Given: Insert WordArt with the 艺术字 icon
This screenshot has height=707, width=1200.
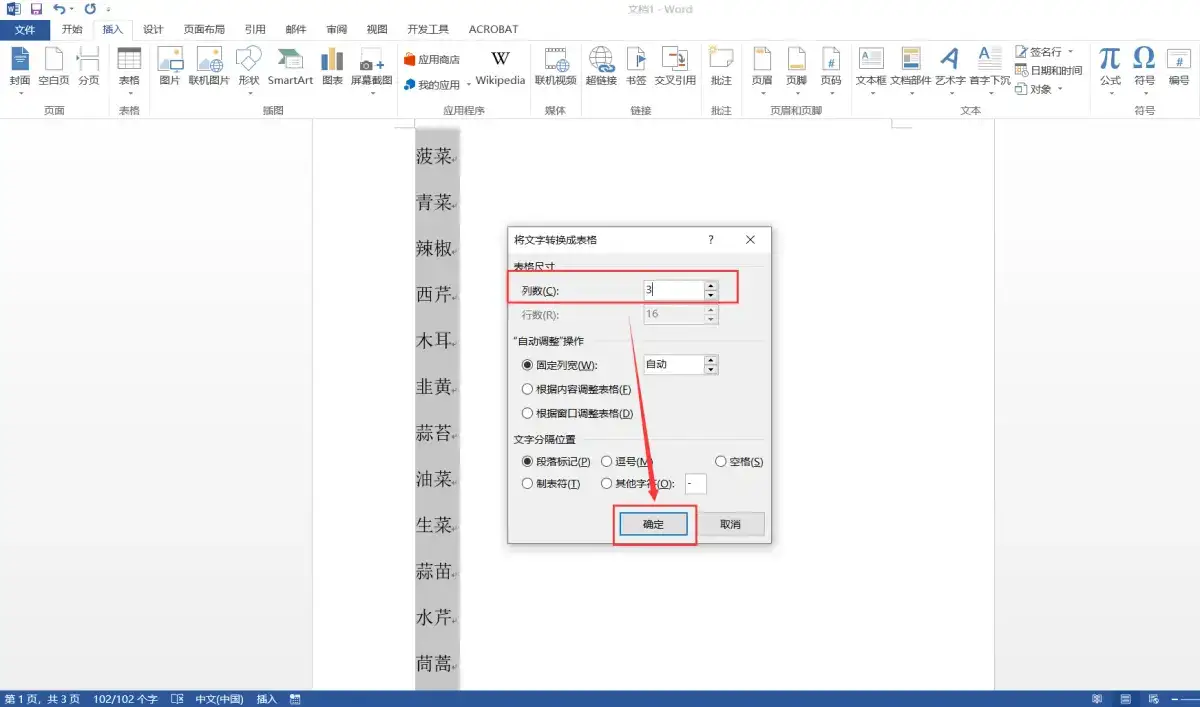Looking at the screenshot, I should coord(950,68).
